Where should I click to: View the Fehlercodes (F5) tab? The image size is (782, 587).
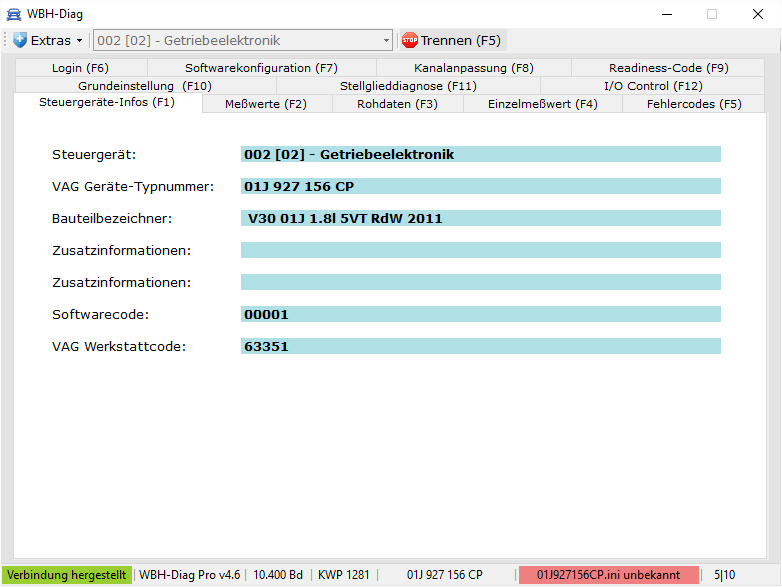tap(694, 104)
